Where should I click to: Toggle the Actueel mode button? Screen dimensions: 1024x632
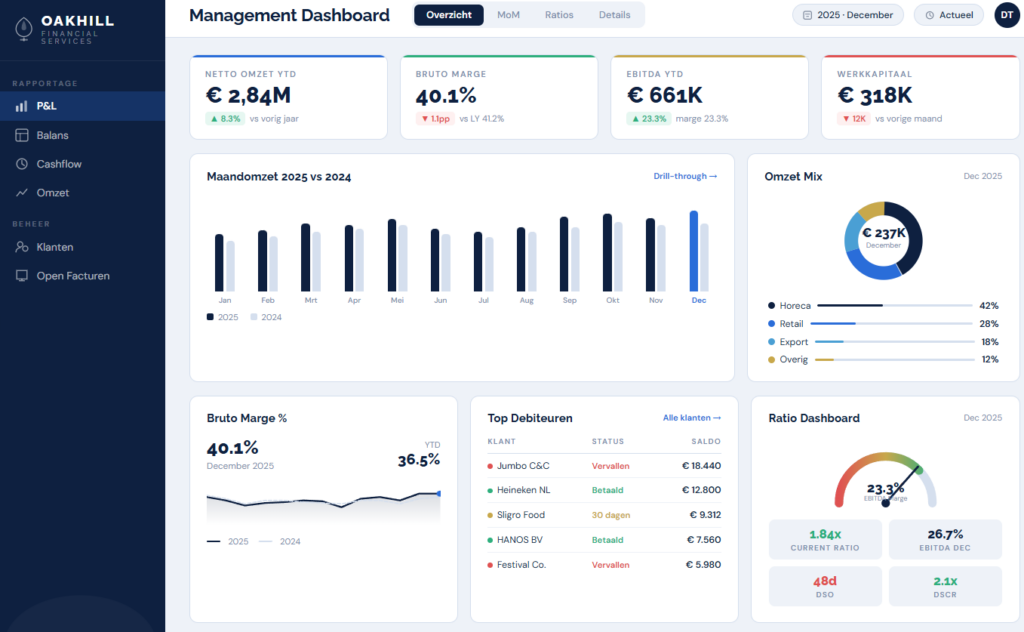pyautogui.click(x=948, y=15)
